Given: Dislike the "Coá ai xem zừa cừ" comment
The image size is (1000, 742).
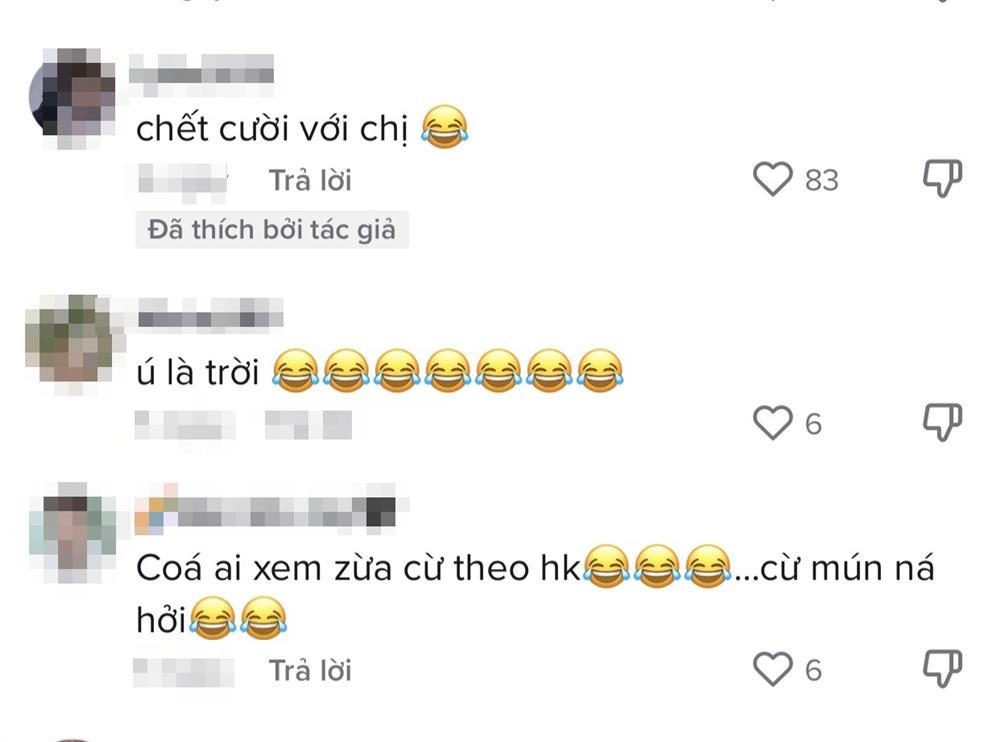Looking at the screenshot, I should click(942, 668).
